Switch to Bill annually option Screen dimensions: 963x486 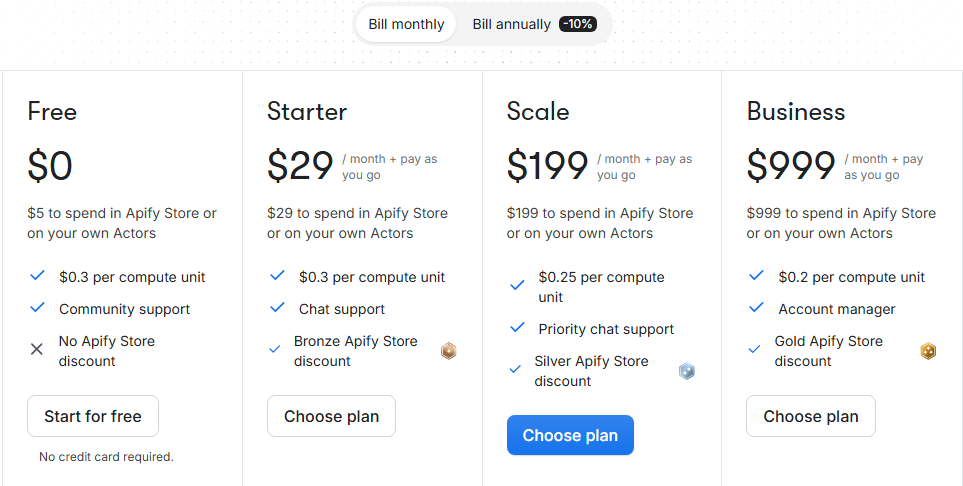tap(512, 24)
